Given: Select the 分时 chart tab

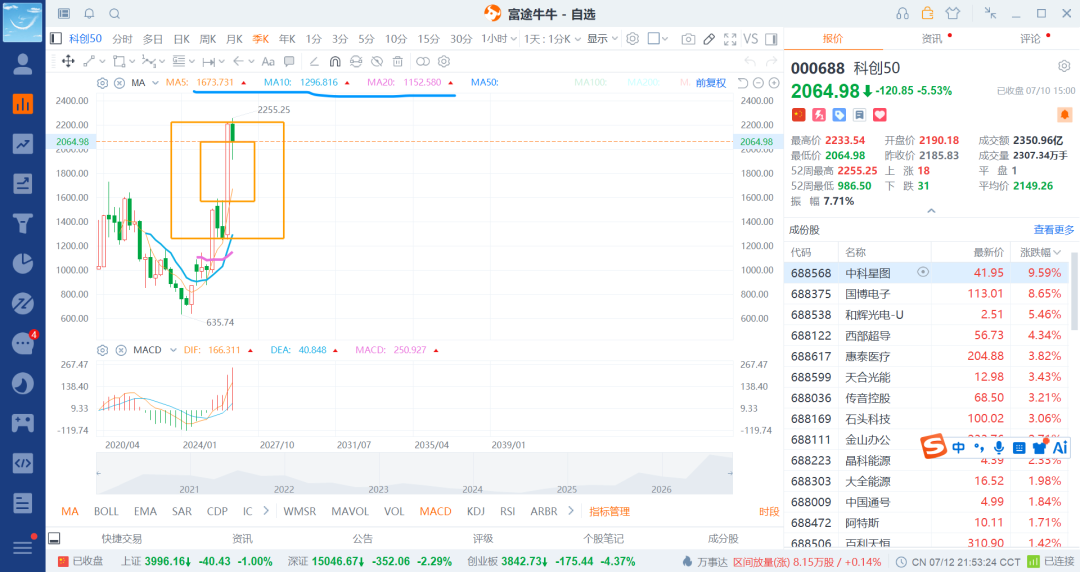Looking at the screenshot, I should coord(123,39).
